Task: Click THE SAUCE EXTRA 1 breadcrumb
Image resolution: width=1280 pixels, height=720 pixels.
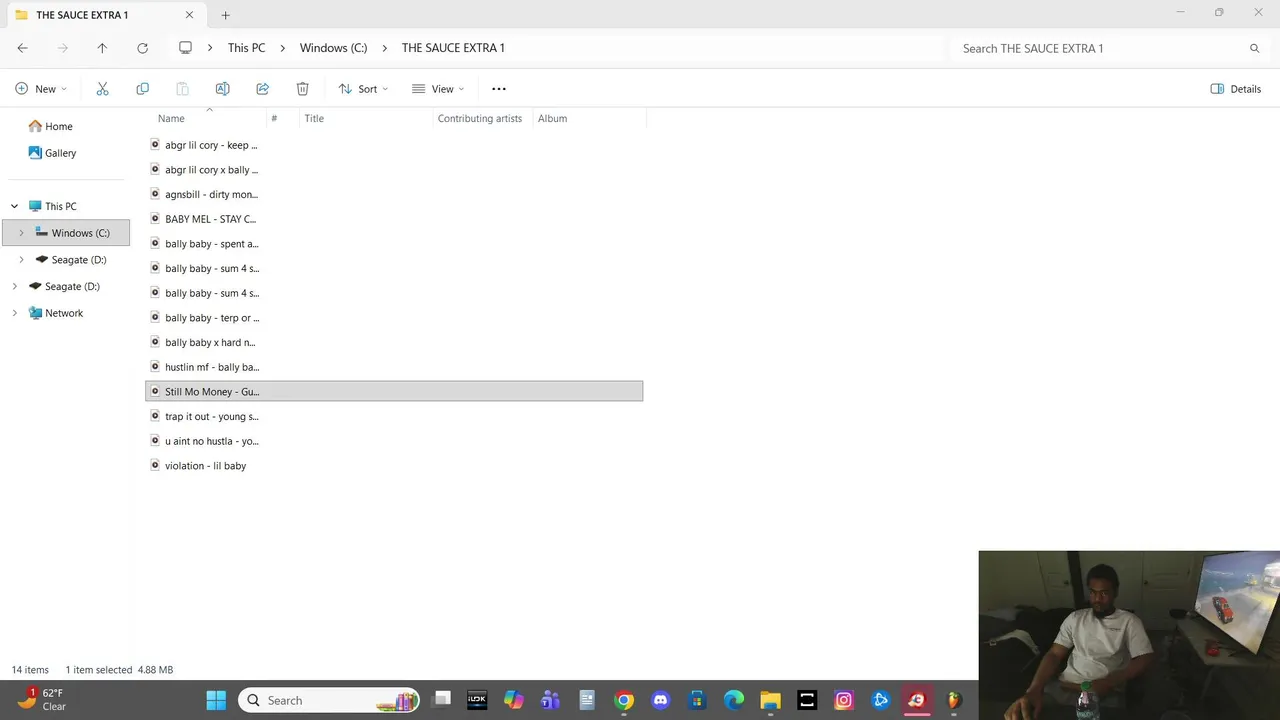Action: [x=453, y=48]
